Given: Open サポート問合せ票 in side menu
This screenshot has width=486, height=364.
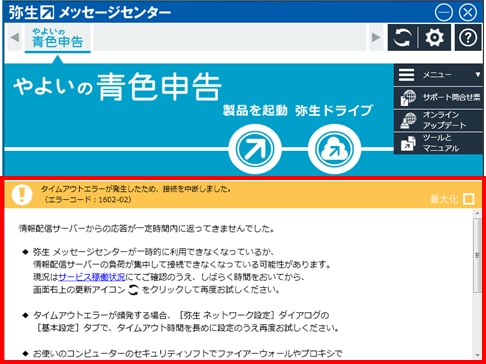Looking at the screenshot, I should pos(439,97).
